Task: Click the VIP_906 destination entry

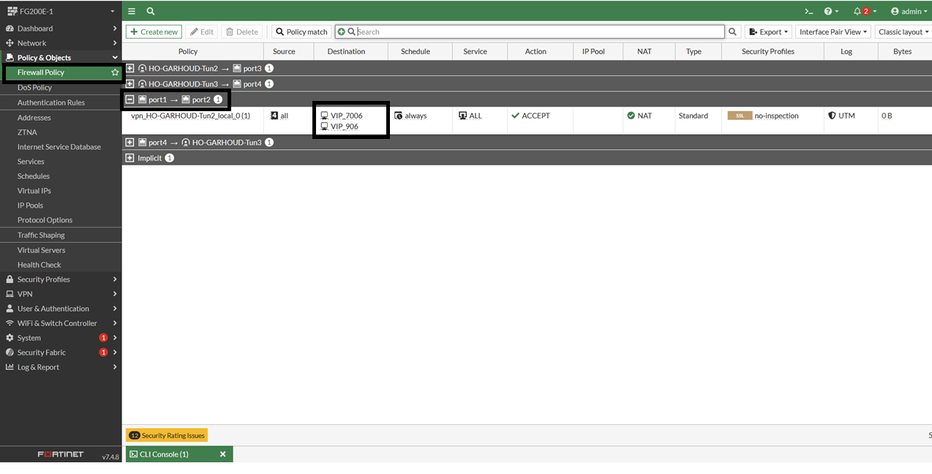Action: pyautogui.click(x=339, y=126)
